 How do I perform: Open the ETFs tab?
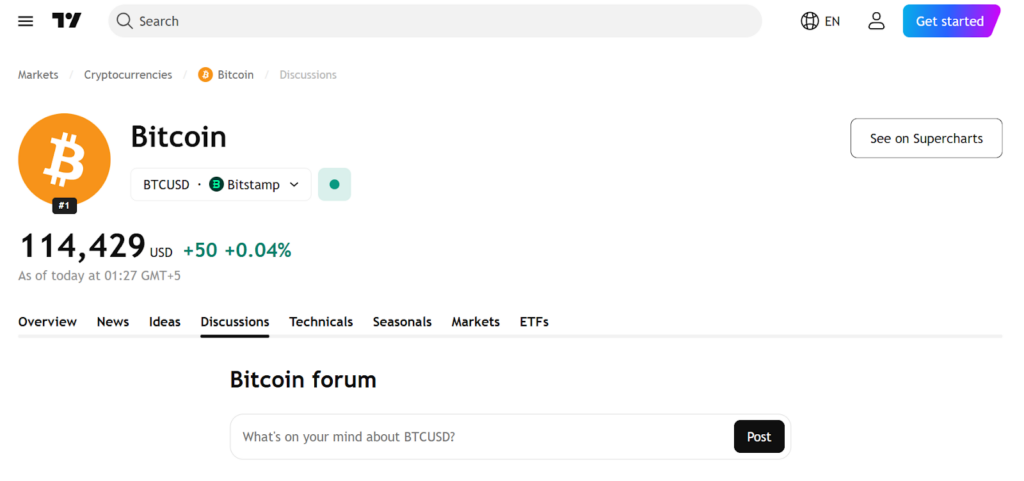tap(534, 322)
